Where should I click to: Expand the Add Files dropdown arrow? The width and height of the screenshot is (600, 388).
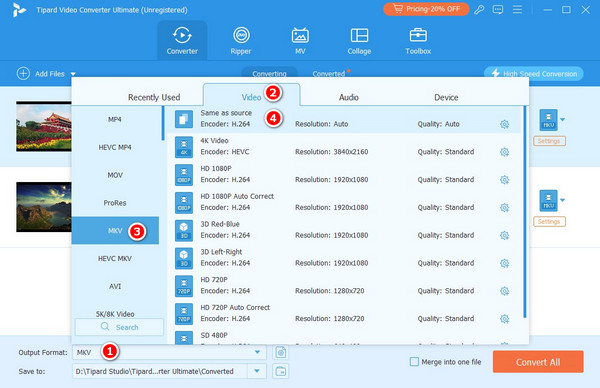[73, 74]
